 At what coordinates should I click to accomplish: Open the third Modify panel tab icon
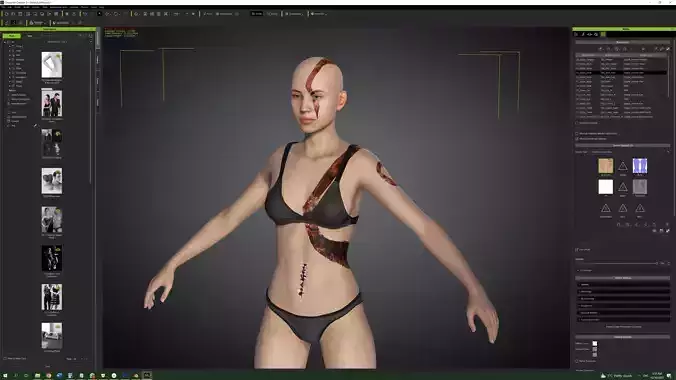click(x=590, y=34)
